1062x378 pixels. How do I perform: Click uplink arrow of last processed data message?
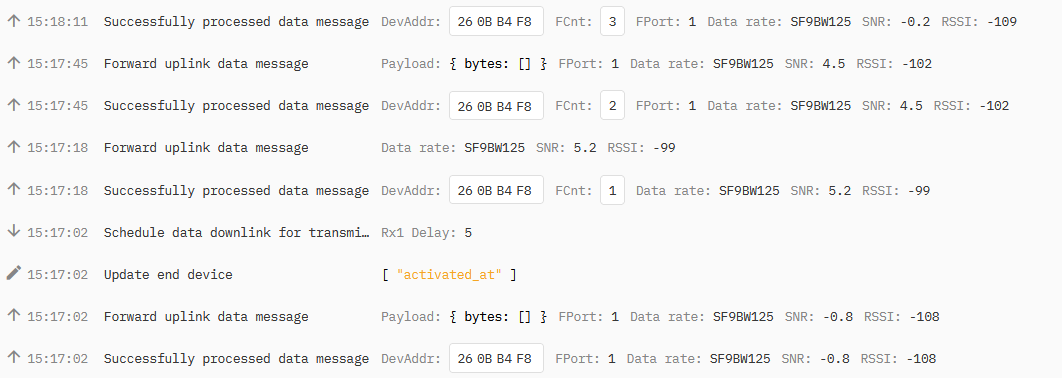14,358
